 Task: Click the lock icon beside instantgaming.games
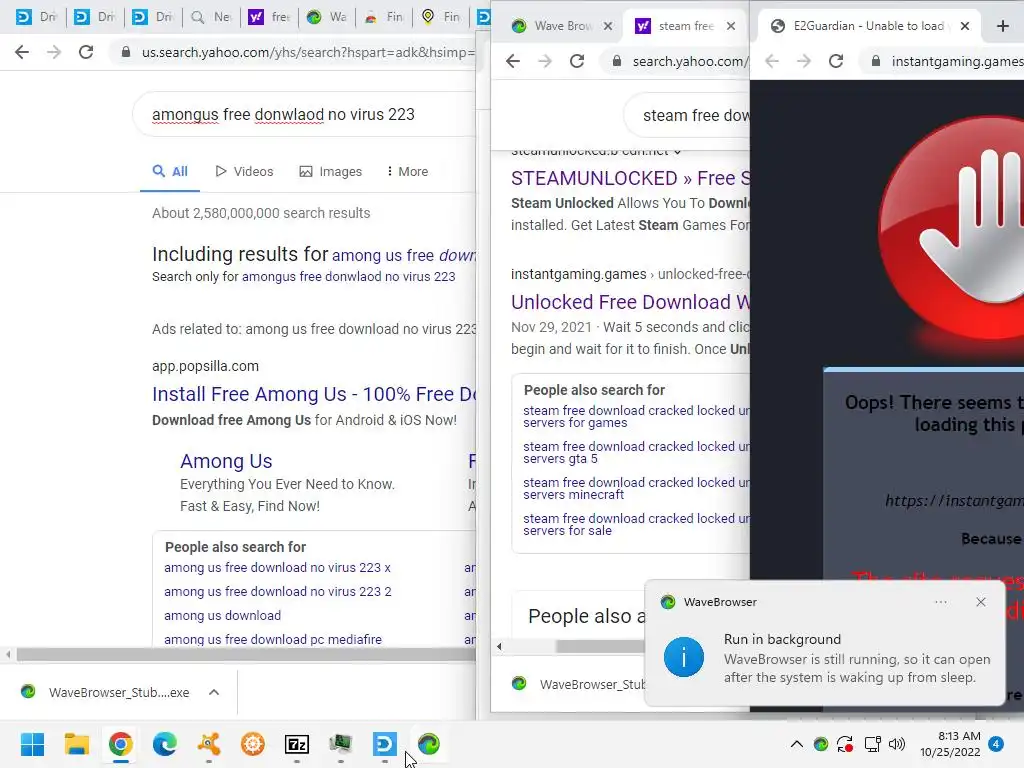coord(876,61)
